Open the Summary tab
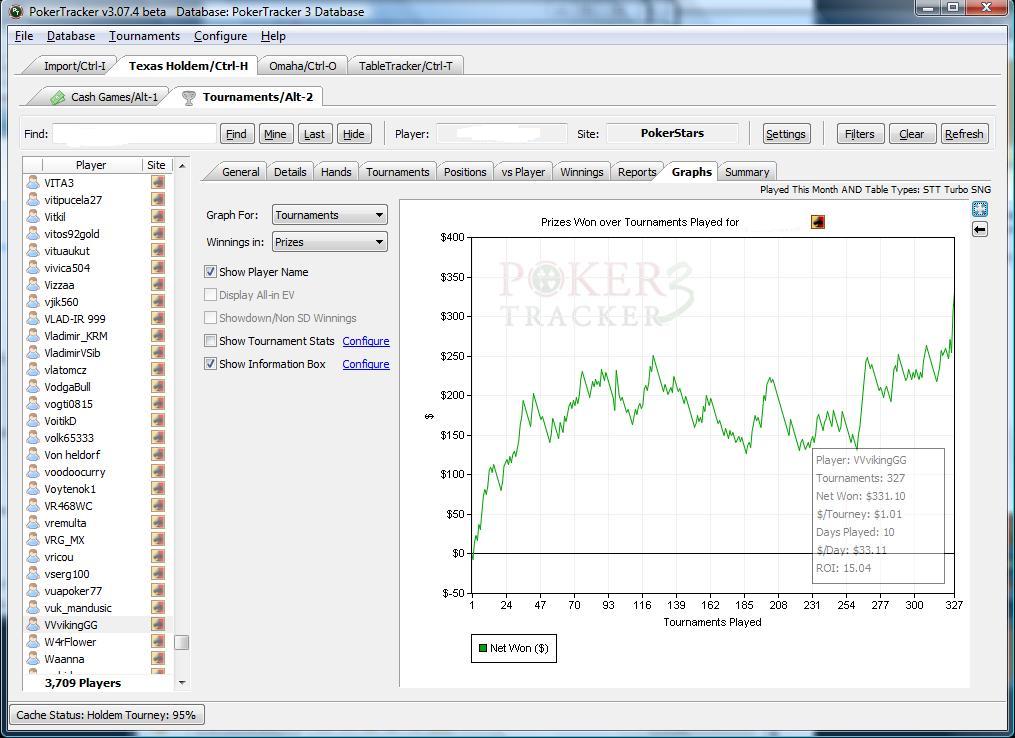Viewport: 1015px width, 738px height. (747, 172)
